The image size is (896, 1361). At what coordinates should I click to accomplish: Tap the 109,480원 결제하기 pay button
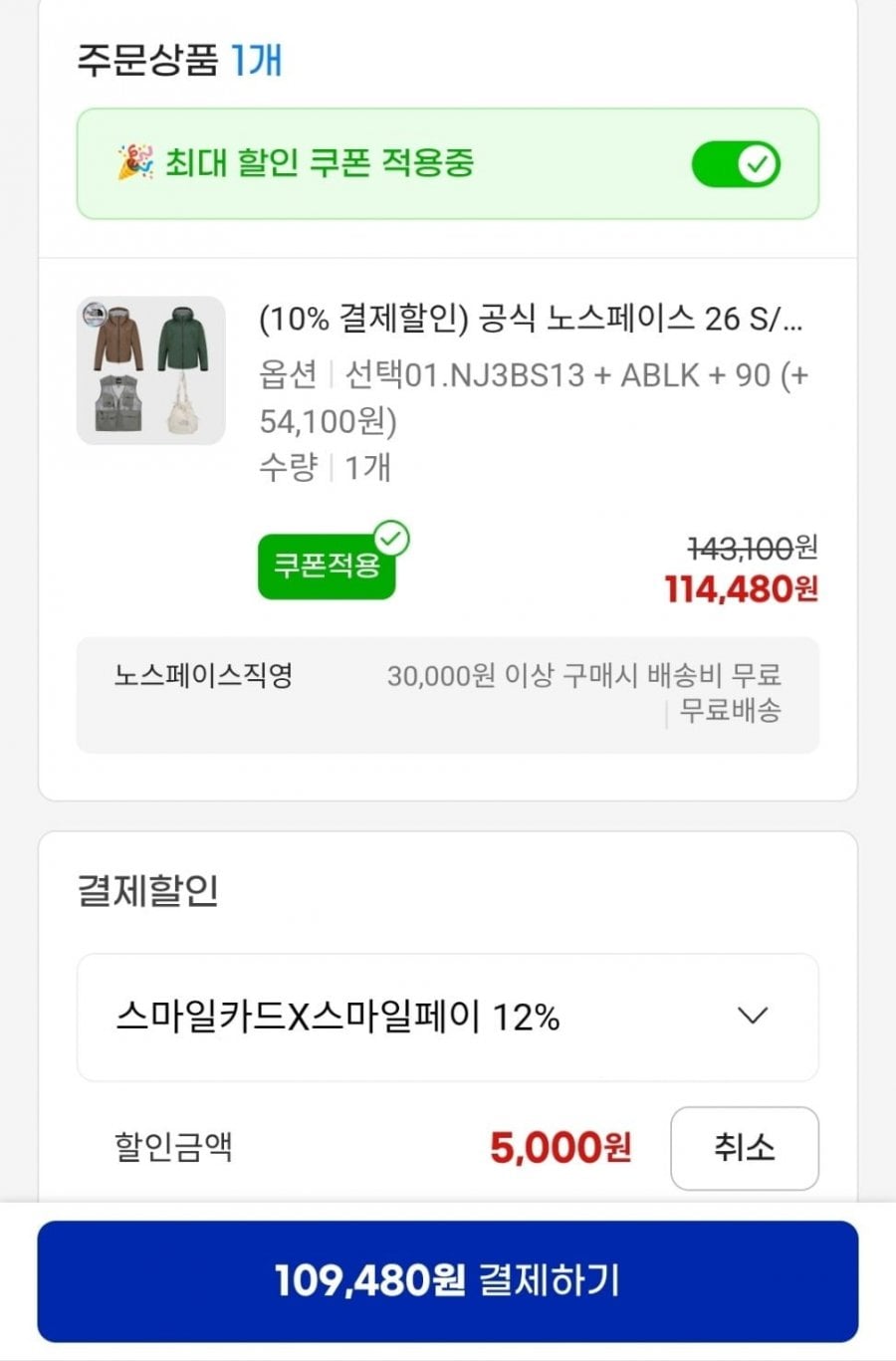[447, 1280]
